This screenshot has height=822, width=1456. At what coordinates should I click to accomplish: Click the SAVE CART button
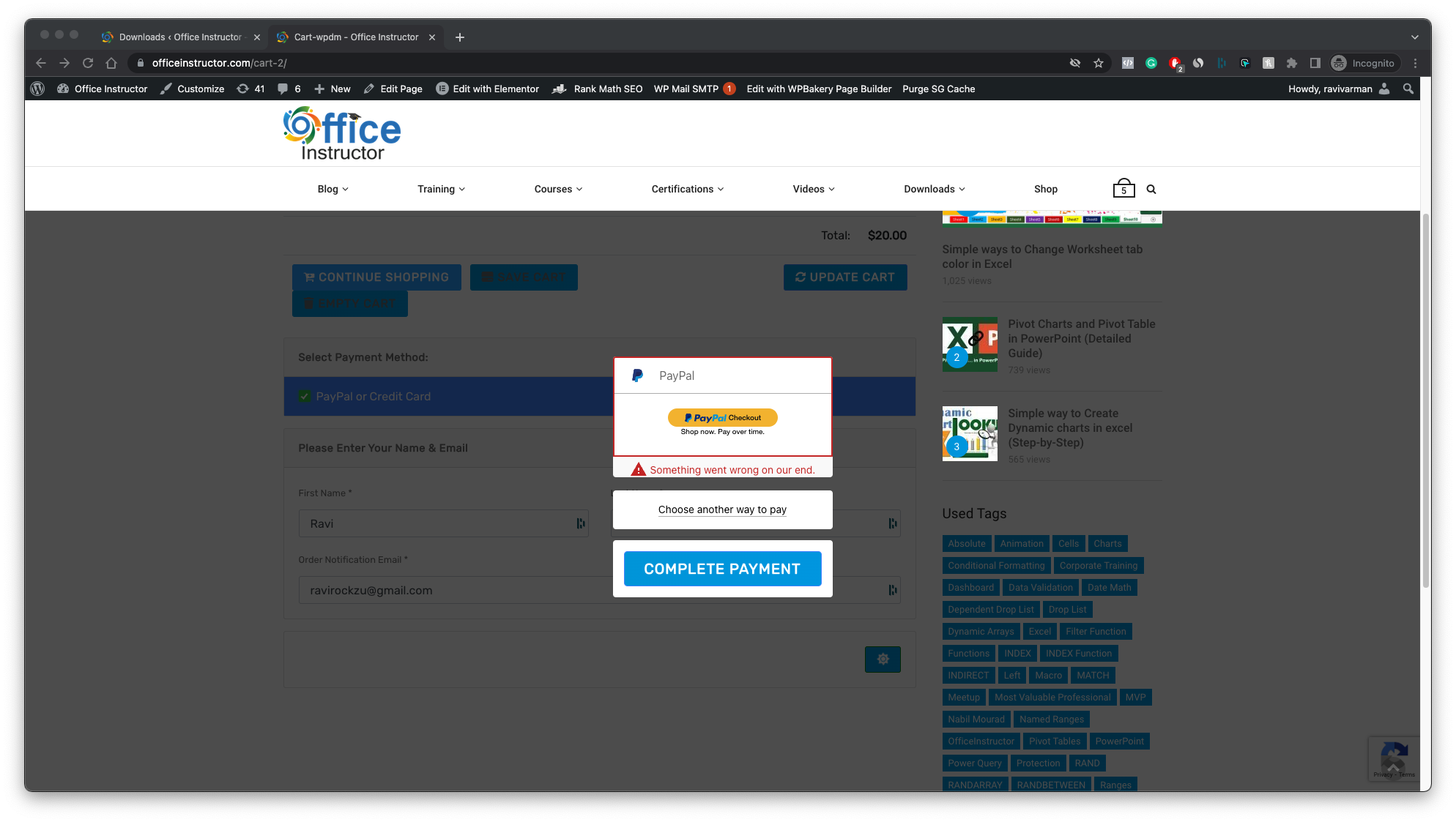tap(524, 277)
